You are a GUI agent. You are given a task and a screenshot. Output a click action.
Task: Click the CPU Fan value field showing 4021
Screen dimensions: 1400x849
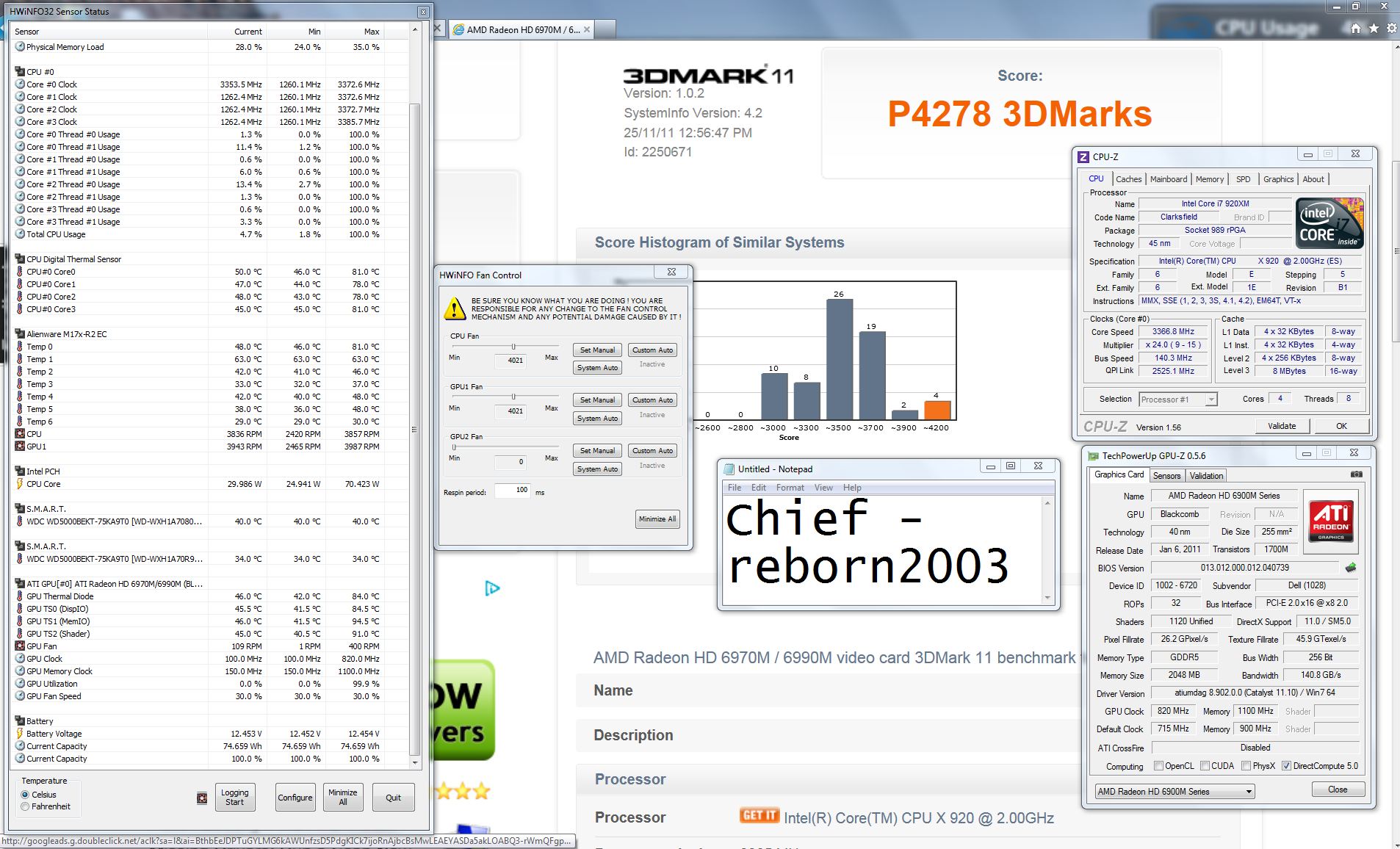click(x=510, y=361)
